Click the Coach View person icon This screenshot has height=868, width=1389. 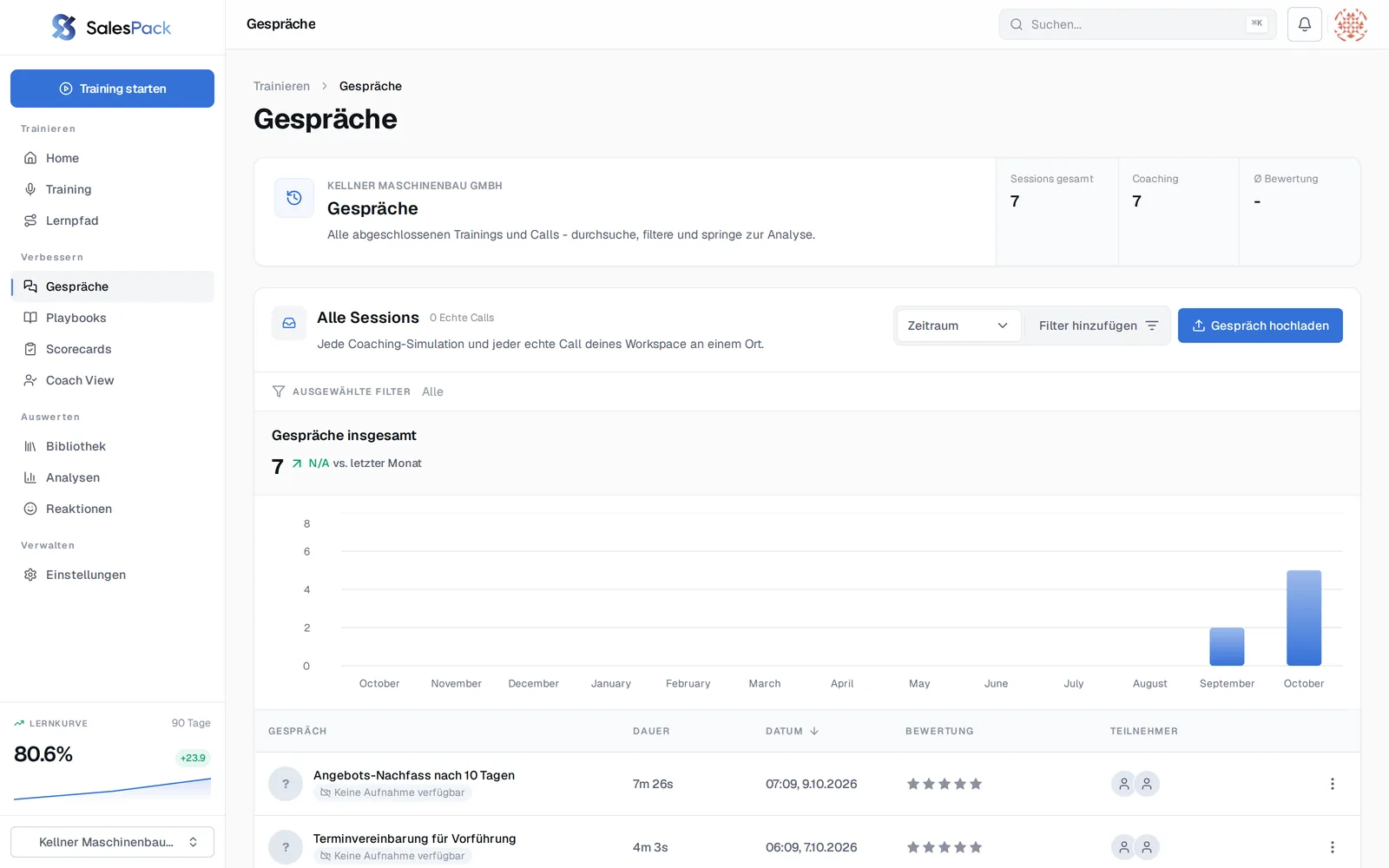30,380
